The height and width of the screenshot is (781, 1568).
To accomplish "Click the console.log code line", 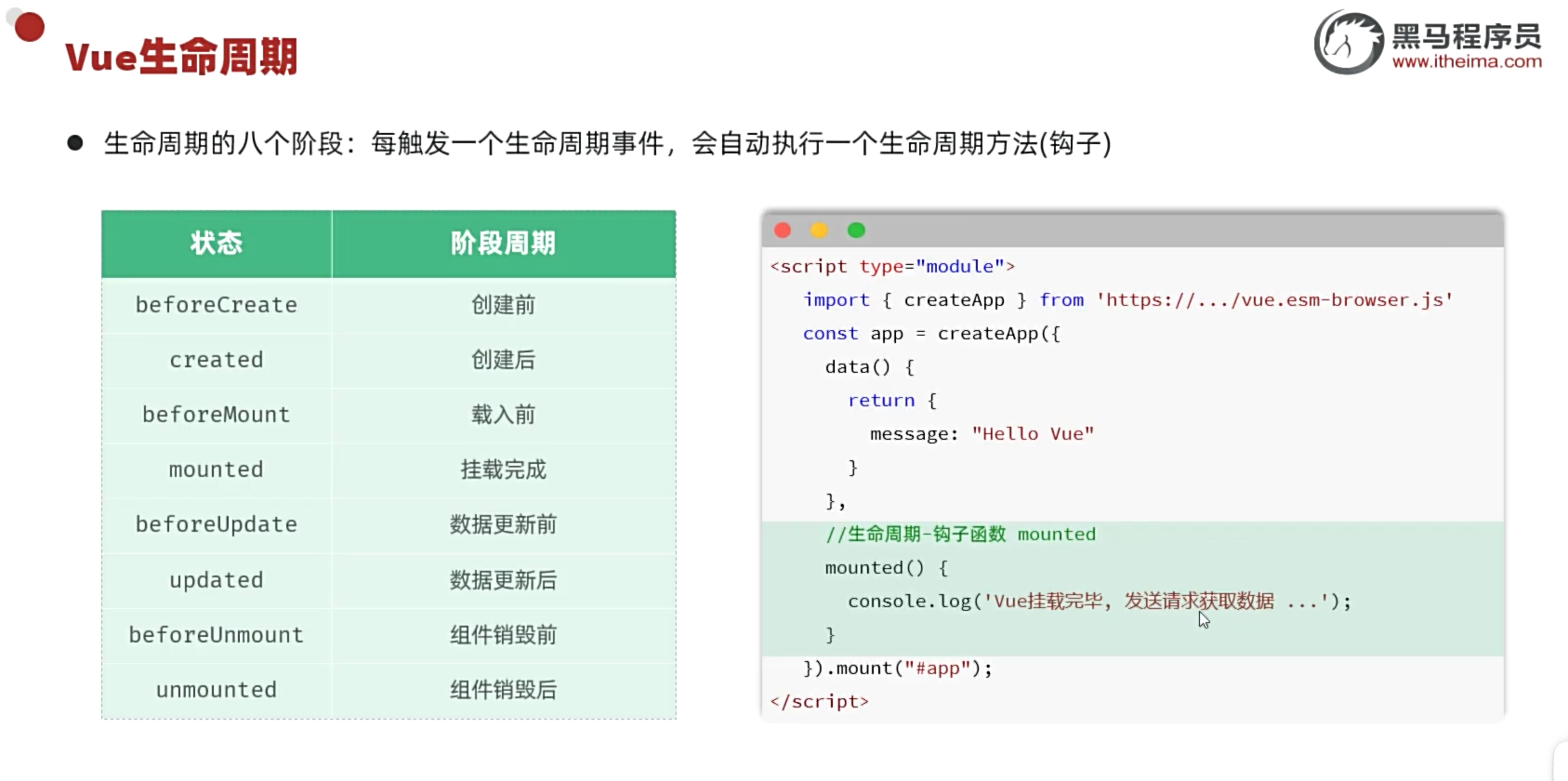I will point(1100,602).
